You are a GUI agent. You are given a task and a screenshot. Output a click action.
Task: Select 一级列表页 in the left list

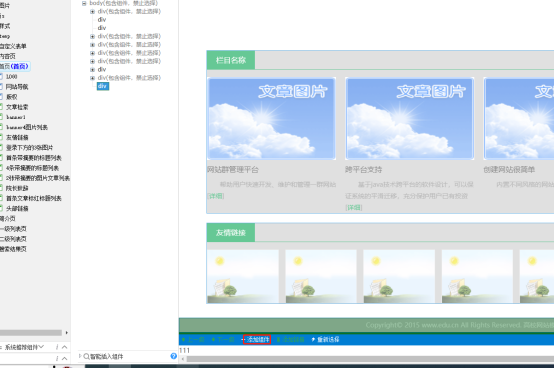[x=13, y=229]
